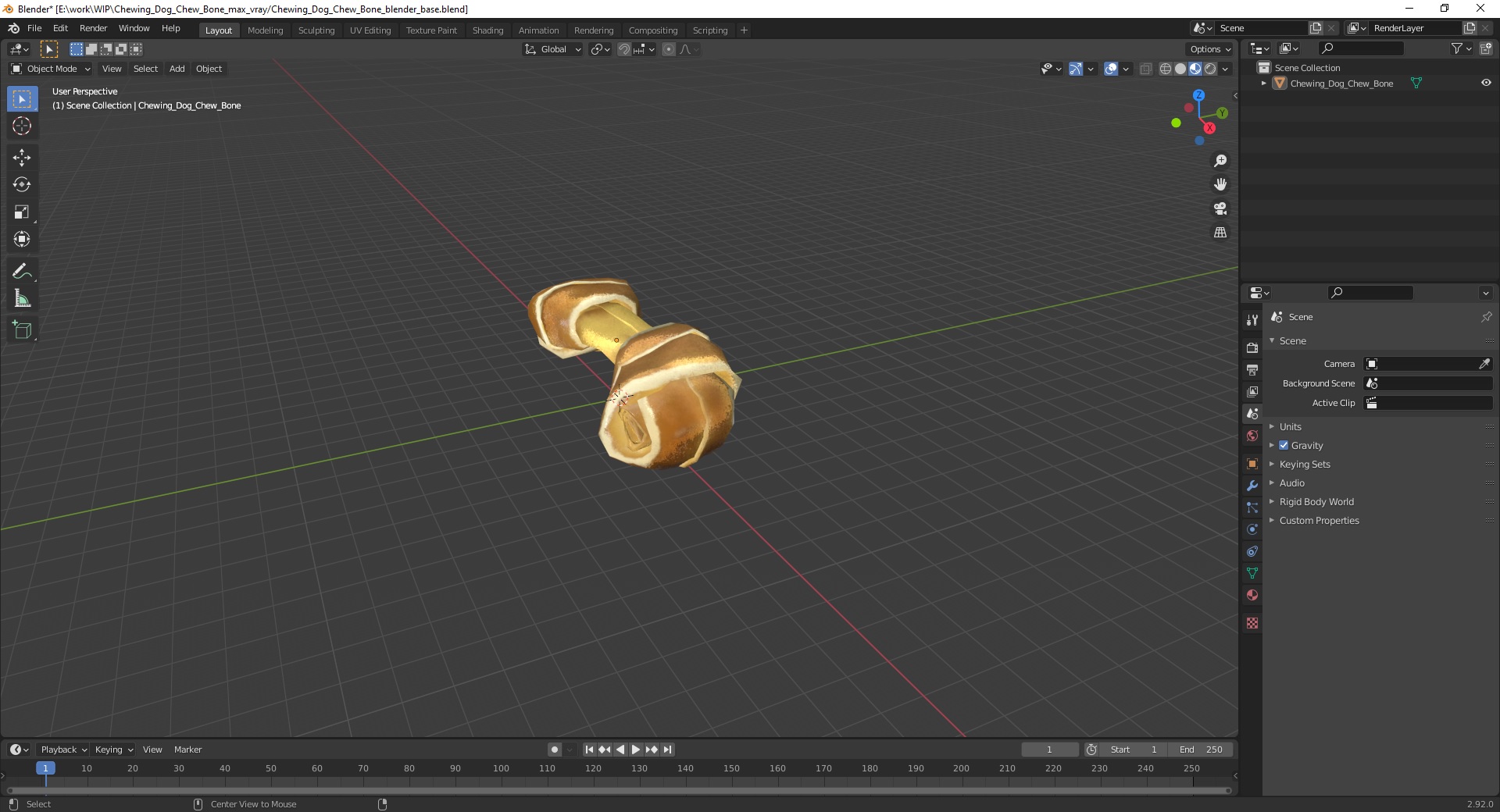Click the pan view hand icon
Screen dimensions: 1500x812
[x=1220, y=185]
